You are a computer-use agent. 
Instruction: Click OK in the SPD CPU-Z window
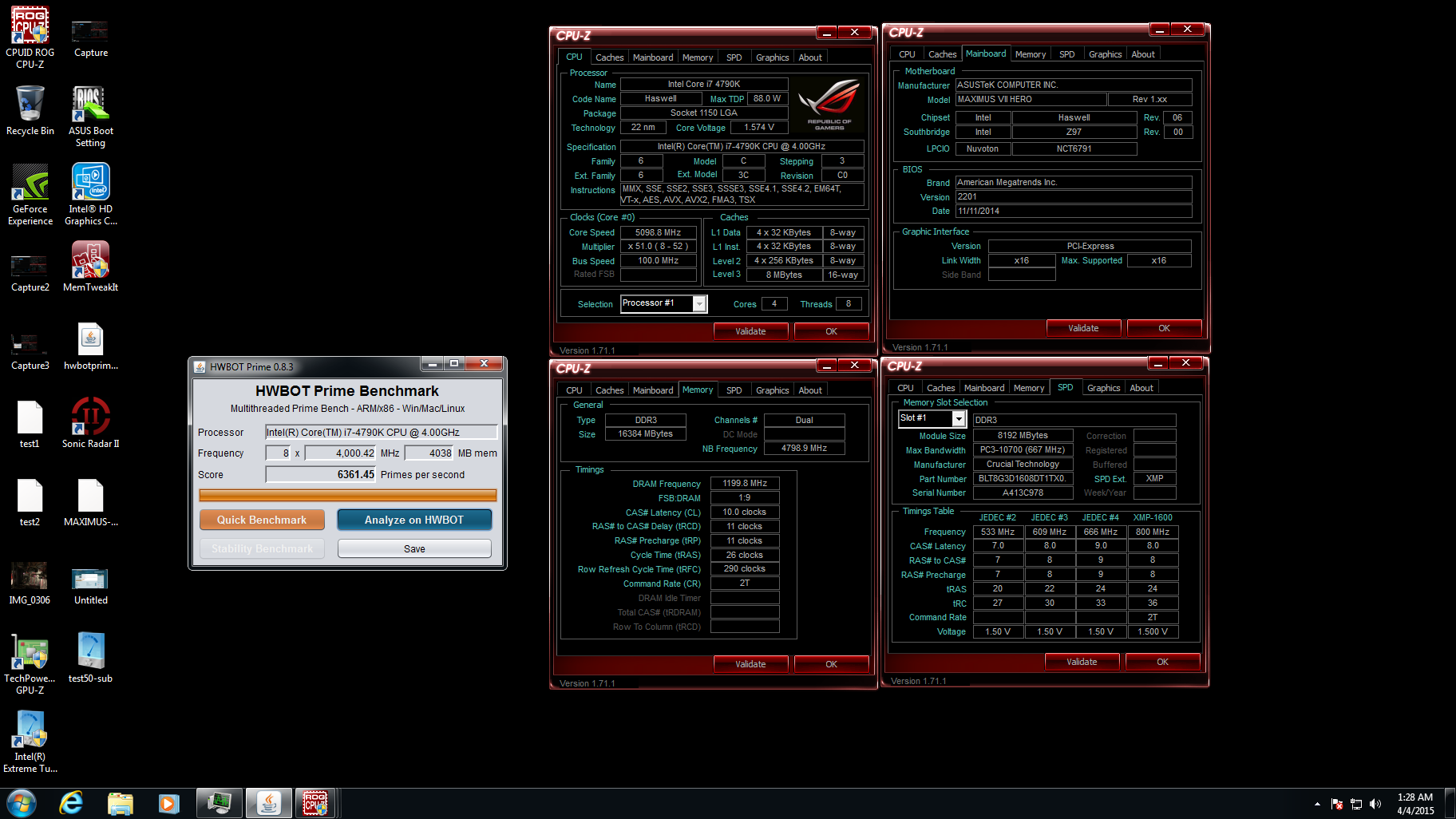click(1162, 662)
